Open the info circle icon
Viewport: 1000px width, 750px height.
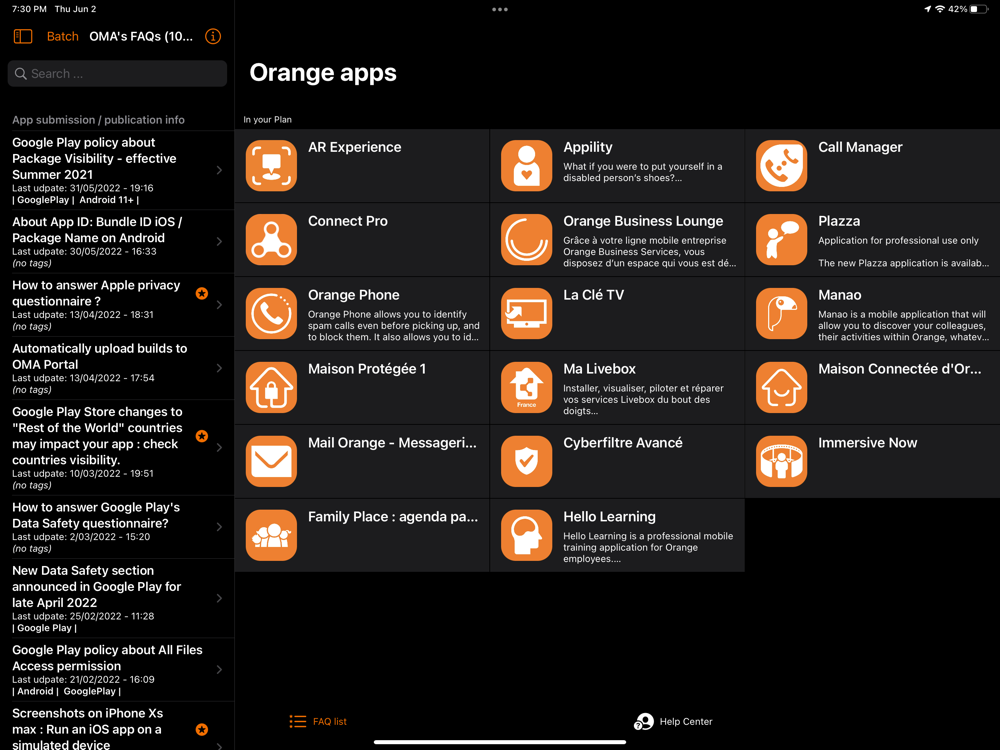pyautogui.click(x=213, y=36)
